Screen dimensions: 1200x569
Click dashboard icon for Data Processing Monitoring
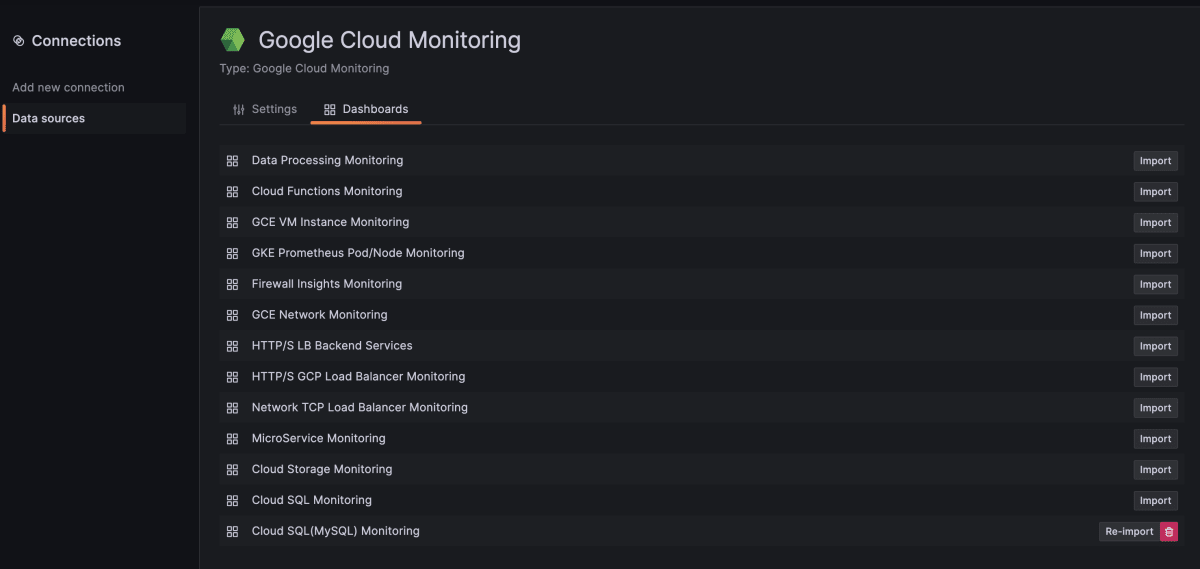coord(232,161)
